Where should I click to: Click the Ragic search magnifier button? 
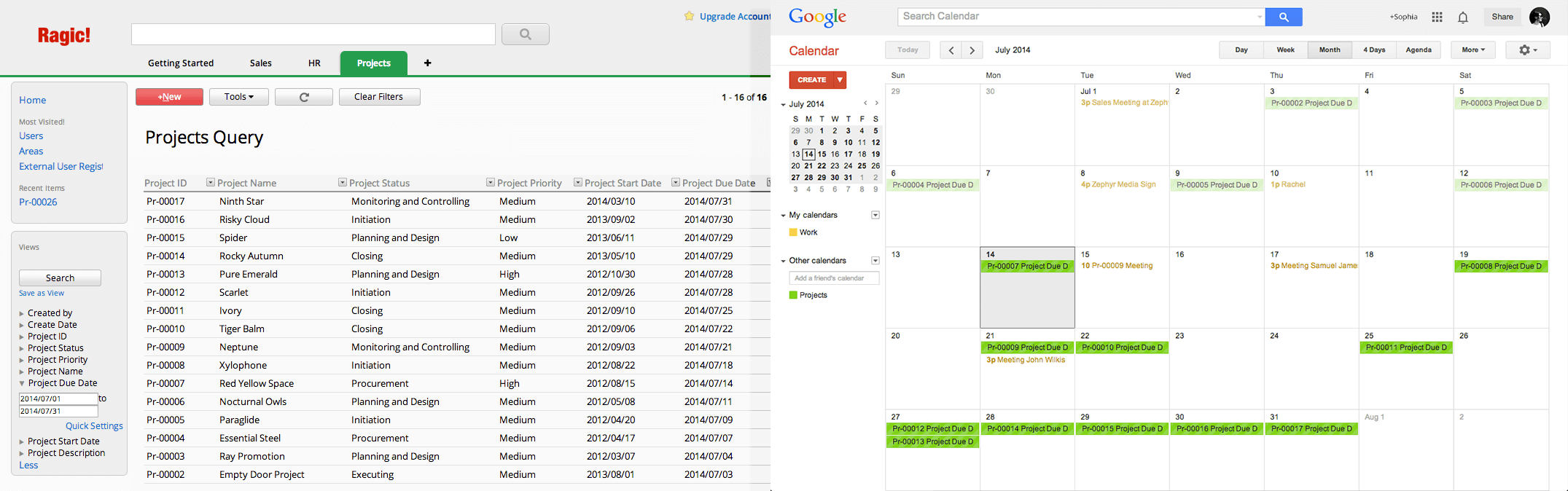pyautogui.click(x=525, y=34)
